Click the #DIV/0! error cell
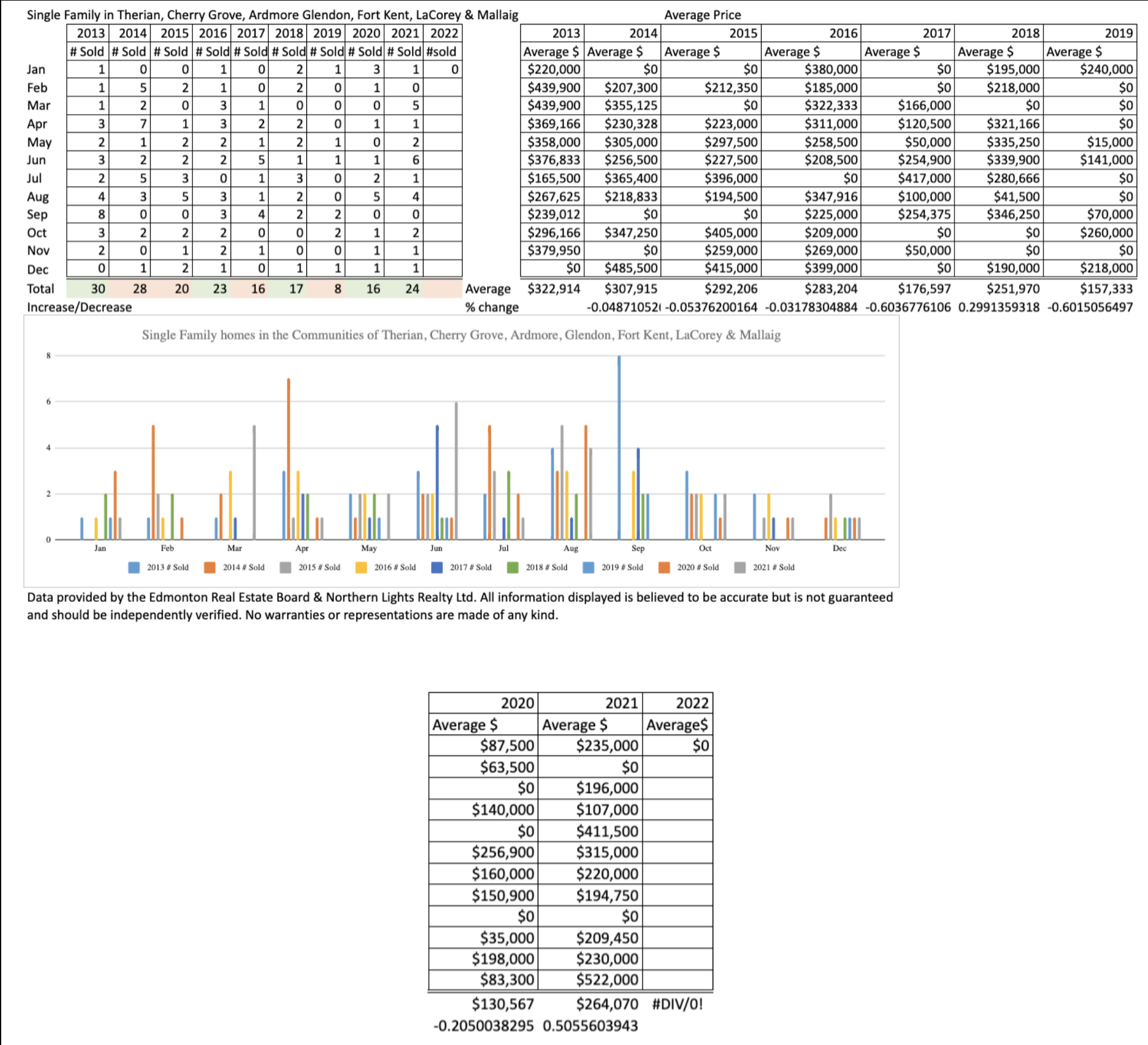The image size is (1148, 1045). point(677,1004)
